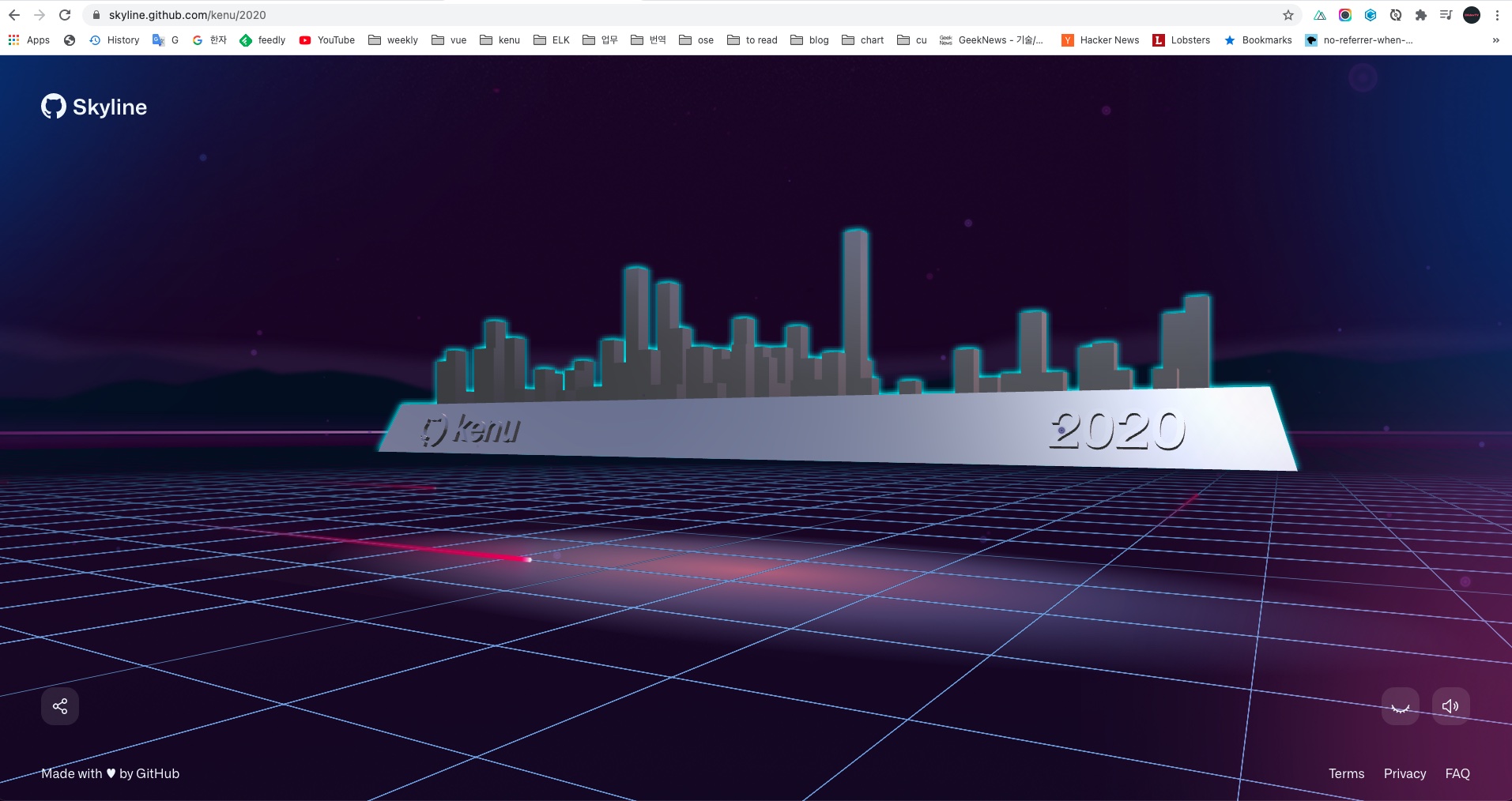This screenshot has height=801, width=1512.
Task: Open the Extensions puzzle menu
Action: tap(1421, 15)
